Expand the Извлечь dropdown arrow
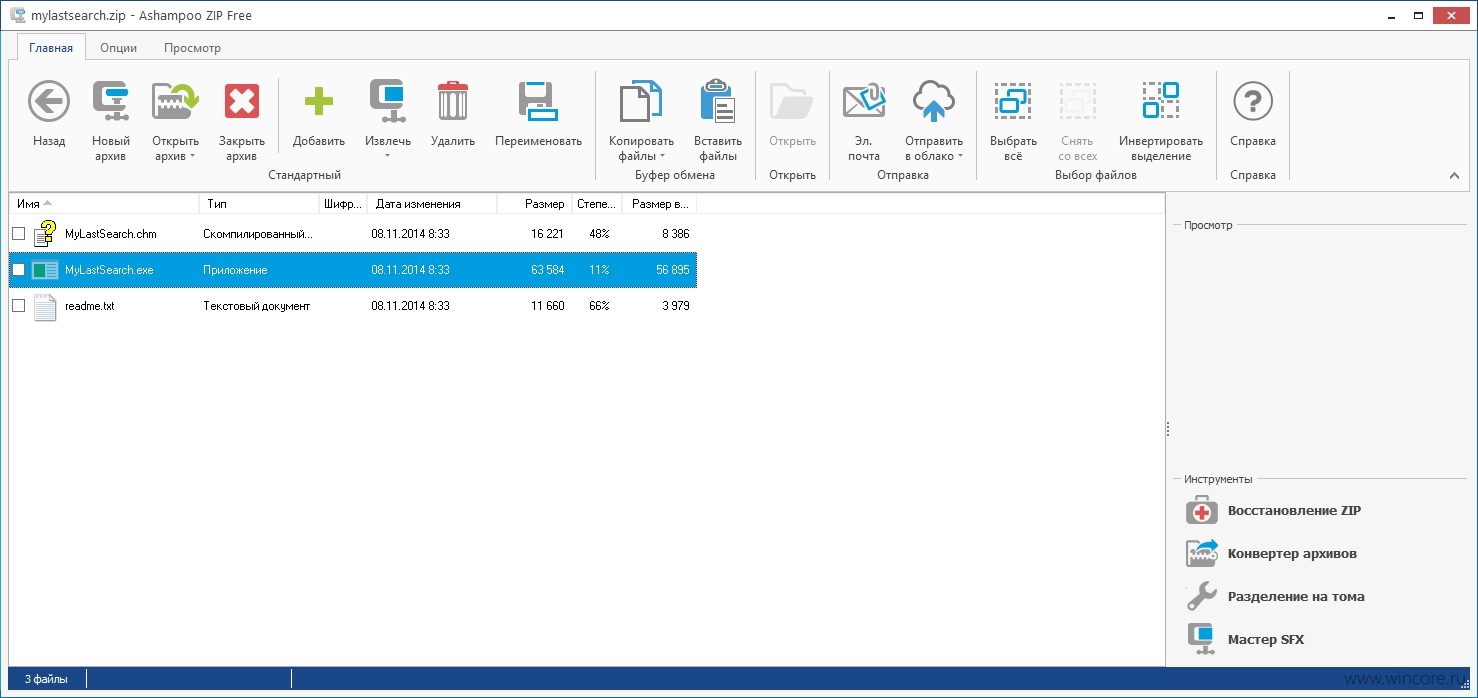Screen dimensions: 1478x698 pos(388,156)
